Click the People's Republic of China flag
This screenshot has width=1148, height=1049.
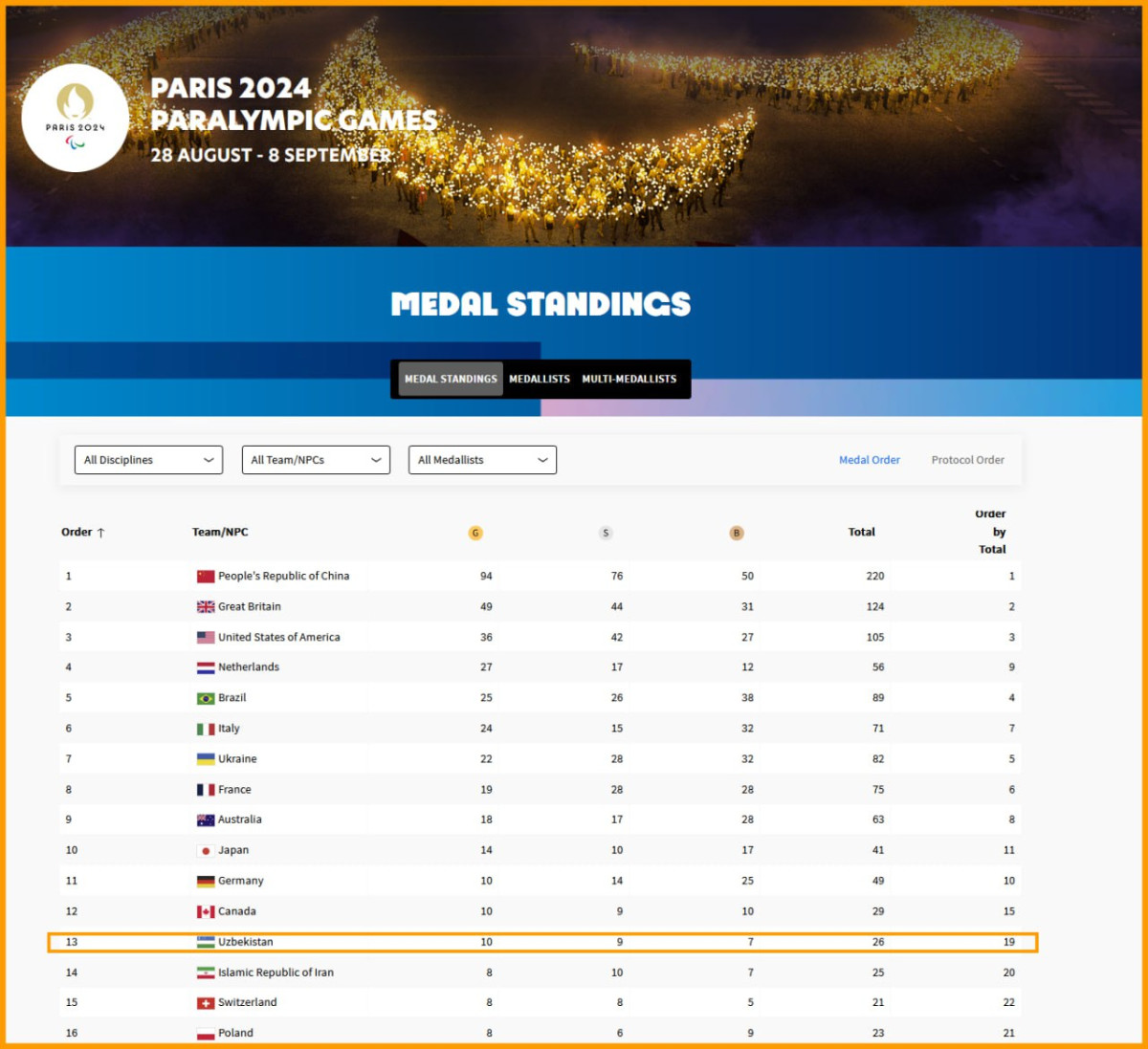pyautogui.click(x=206, y=576)
